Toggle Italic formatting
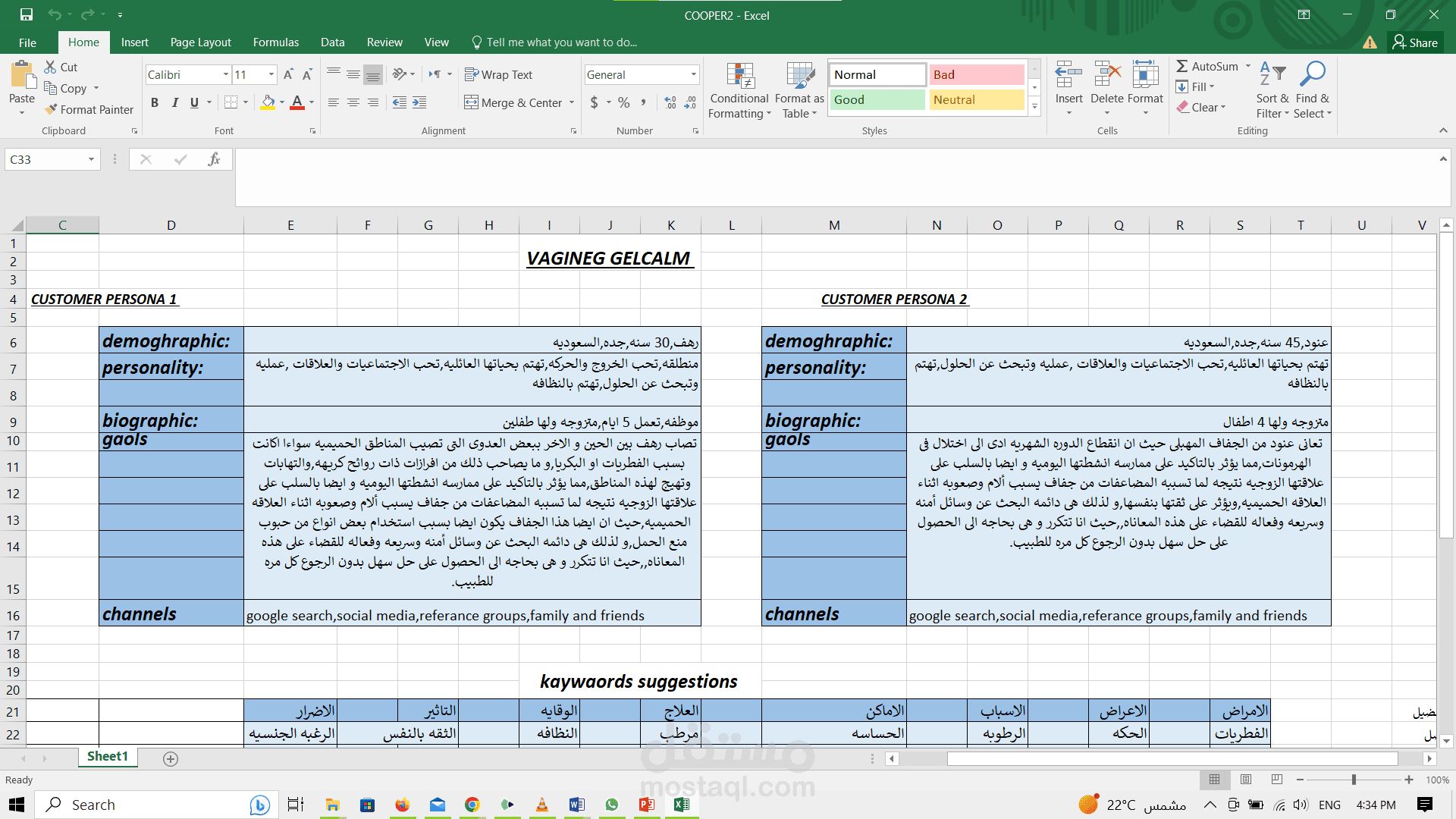 coord(175,102)
